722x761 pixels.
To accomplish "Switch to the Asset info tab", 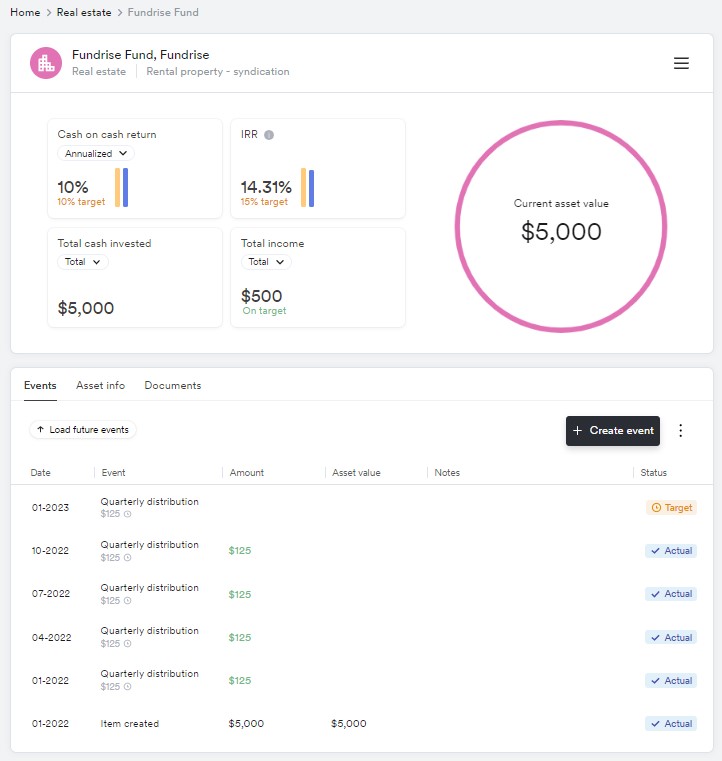I will point(100,385).
